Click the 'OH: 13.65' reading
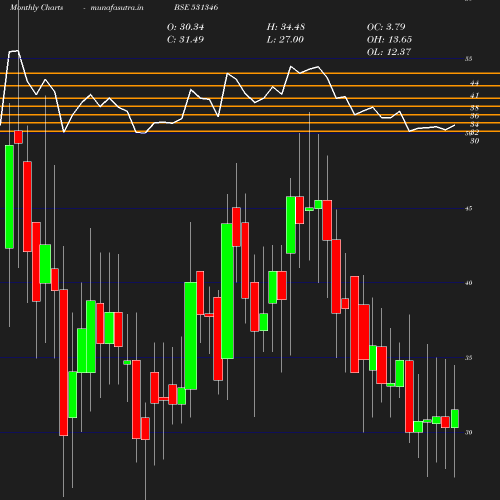Screen dimensions: 500x500 (x=389, y=39)
